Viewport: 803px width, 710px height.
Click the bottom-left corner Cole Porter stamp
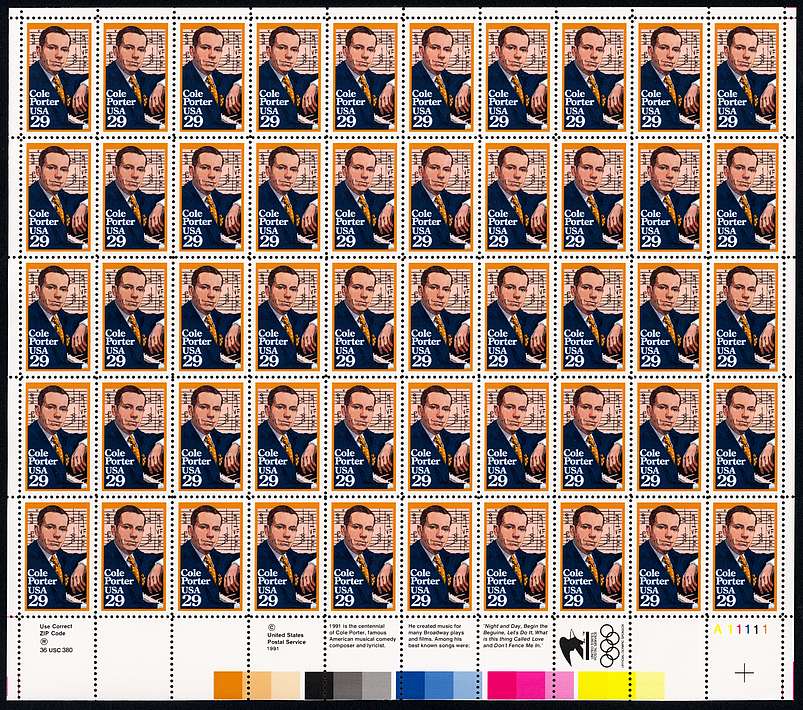(x=57, y=556)
